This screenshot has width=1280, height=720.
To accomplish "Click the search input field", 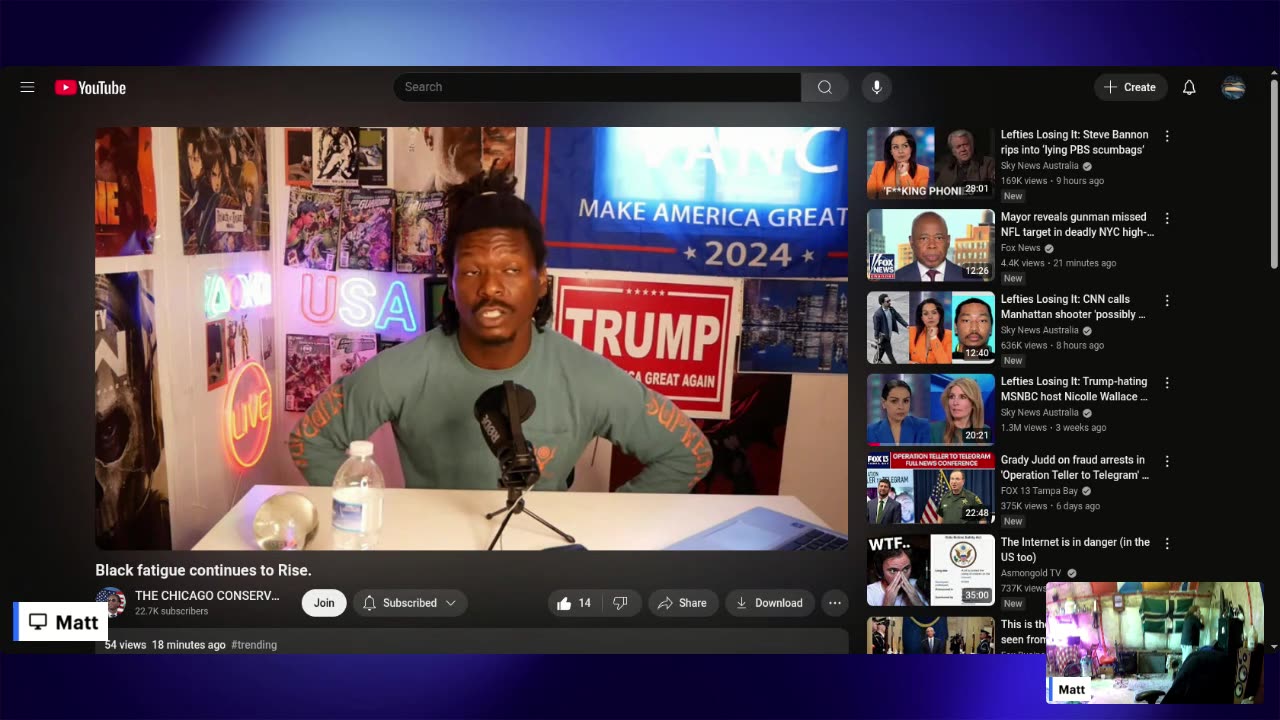I will 597,87.
